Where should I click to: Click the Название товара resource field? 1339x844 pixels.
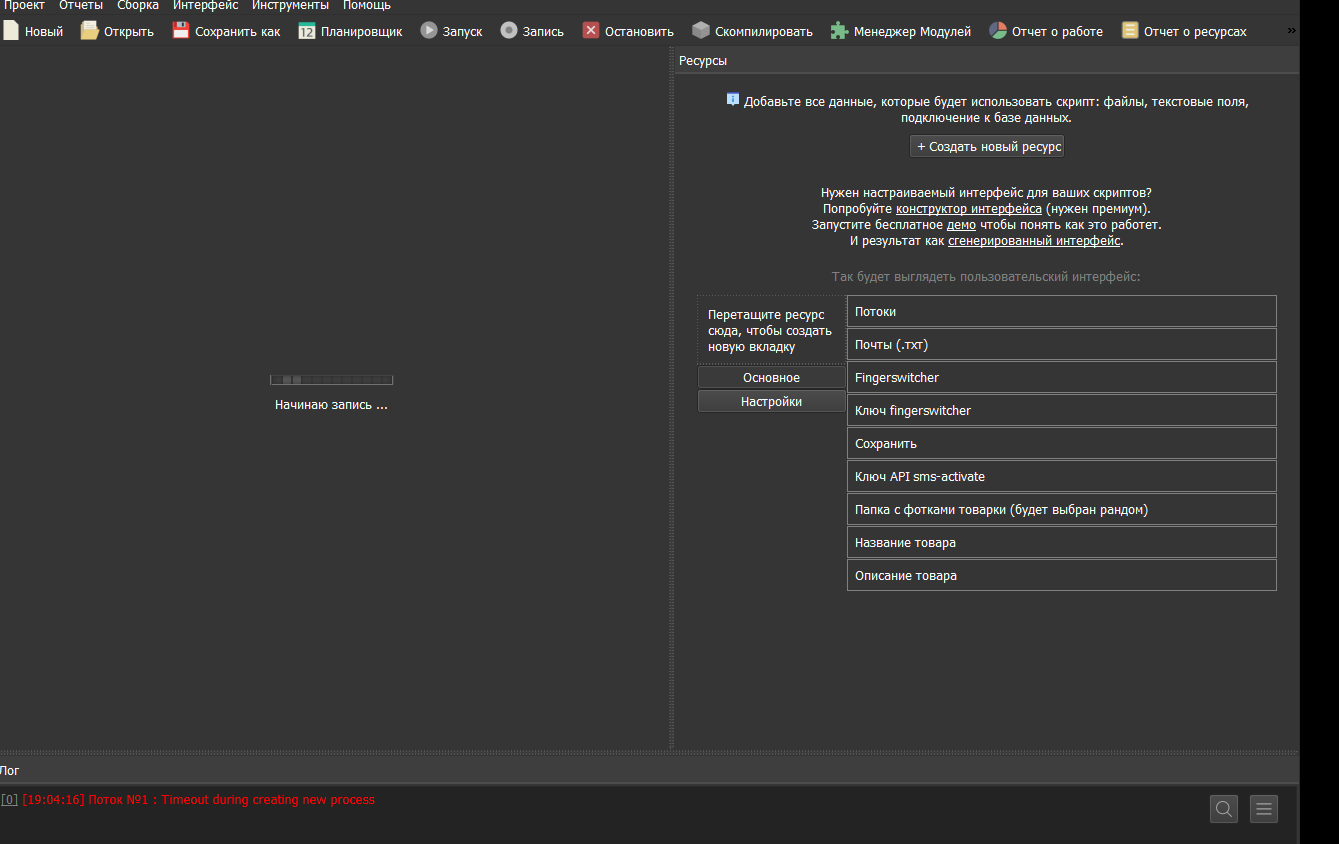tap(1061, 541)
